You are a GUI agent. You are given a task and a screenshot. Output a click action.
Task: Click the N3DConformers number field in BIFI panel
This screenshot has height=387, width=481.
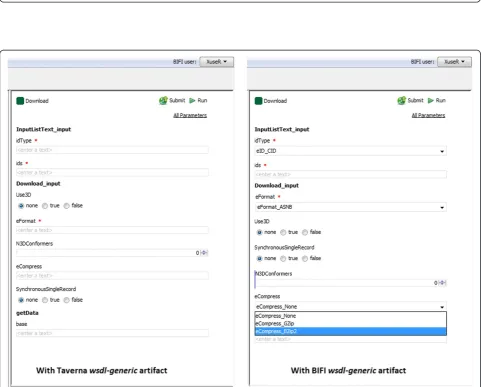[347, 283]
